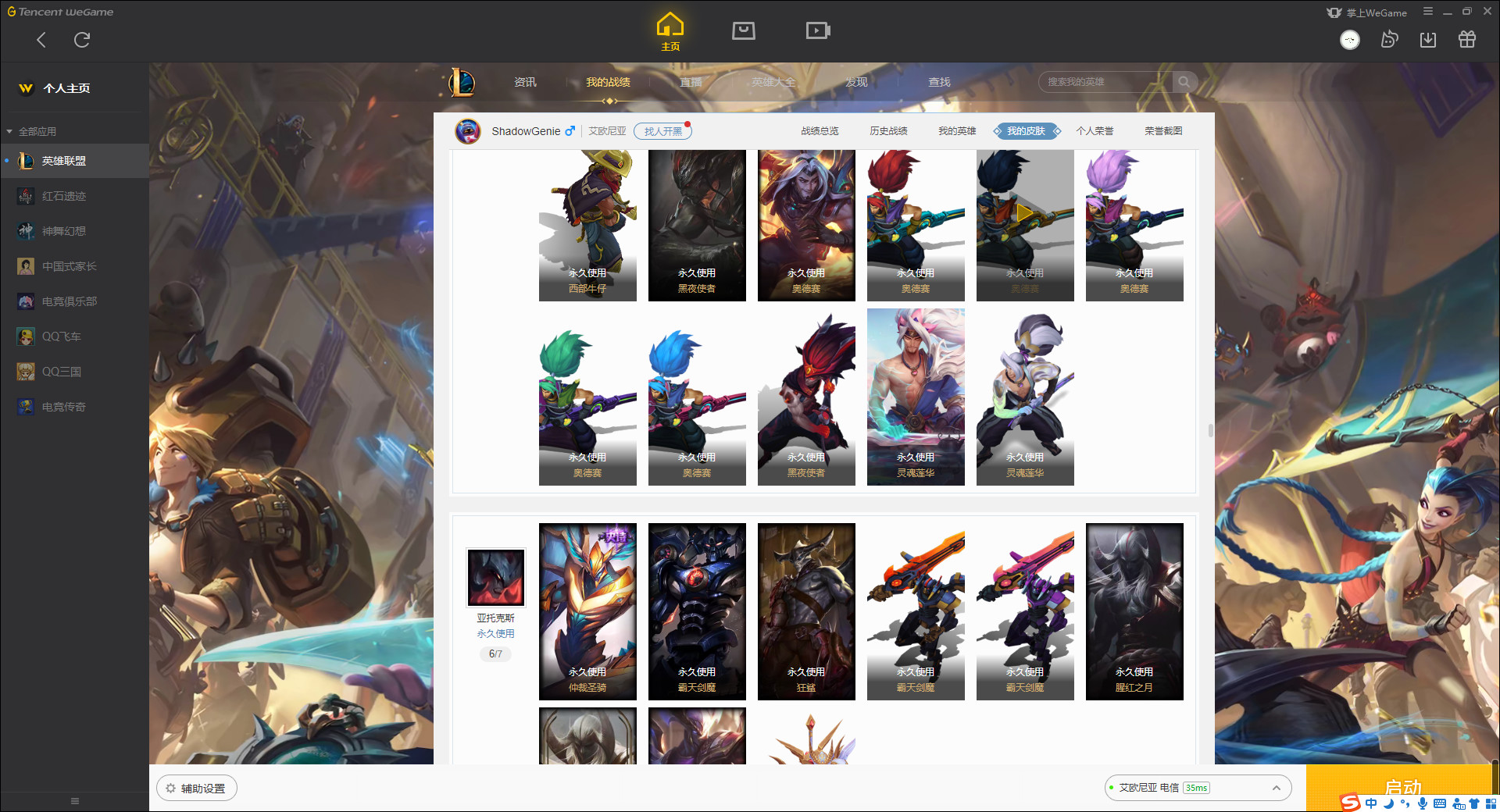Switch to 我的战绩 tab
Screen dimensions: 1500x812
pos(608,82)
